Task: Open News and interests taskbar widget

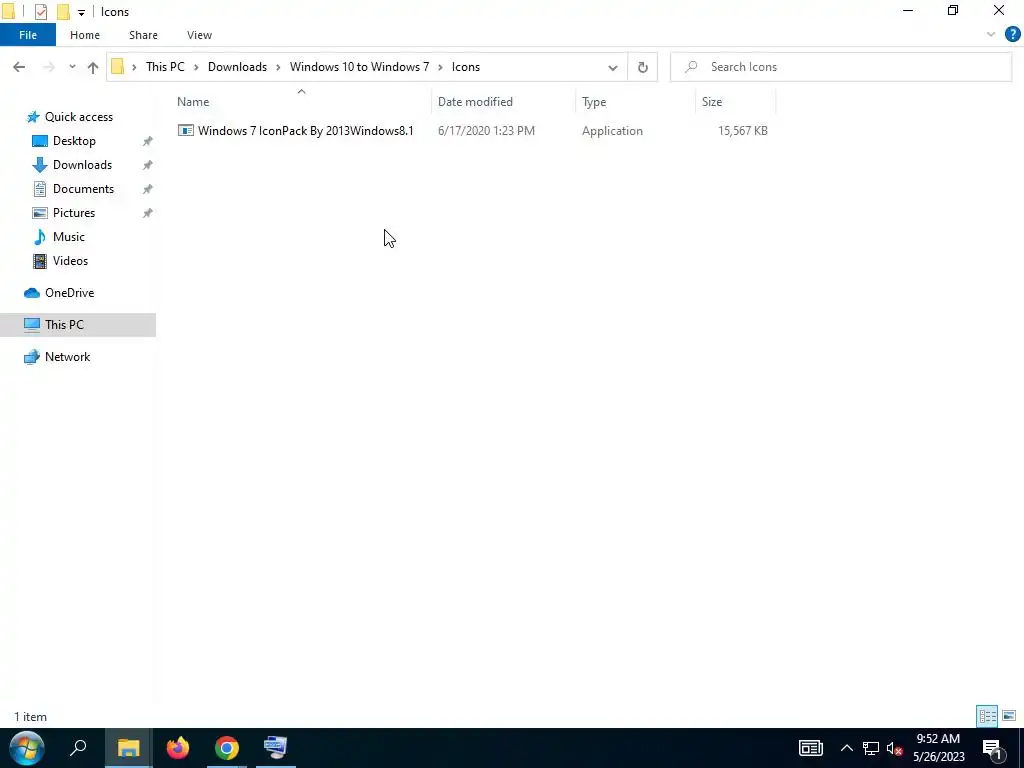Action: (x=810, y=748)
